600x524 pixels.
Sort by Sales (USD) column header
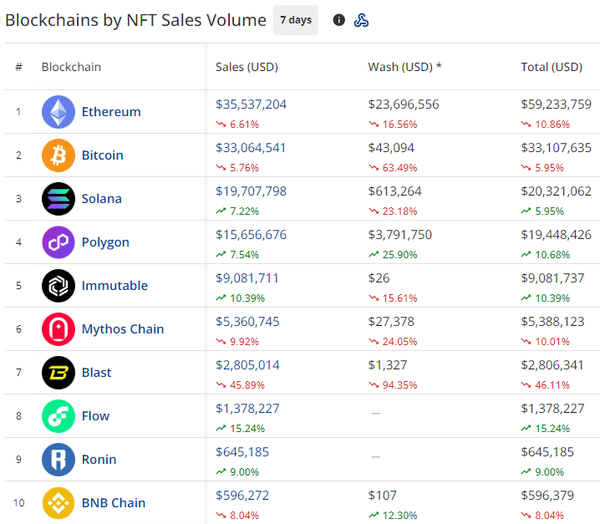point(246,67)
